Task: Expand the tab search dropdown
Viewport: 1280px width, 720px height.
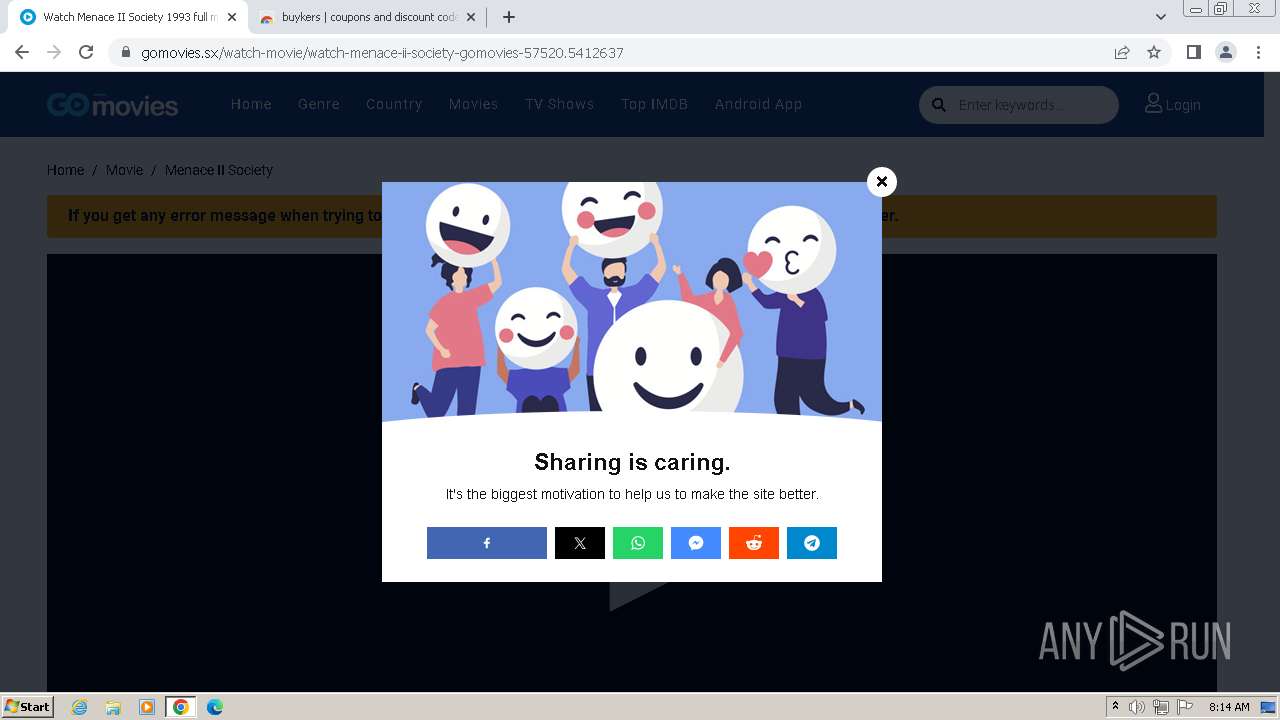Action: coord(1161,17)
